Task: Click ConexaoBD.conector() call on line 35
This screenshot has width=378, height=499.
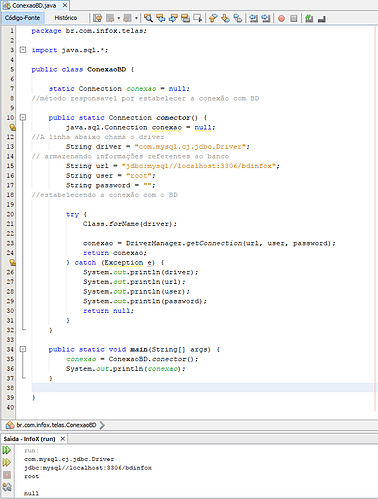Action: tap(153, 359)
